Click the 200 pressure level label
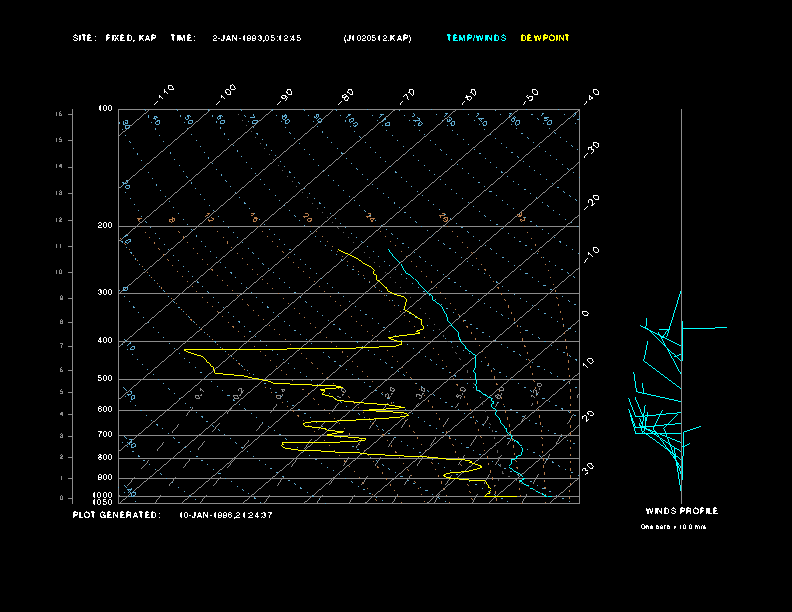The image size is (792, 612). 105,226
